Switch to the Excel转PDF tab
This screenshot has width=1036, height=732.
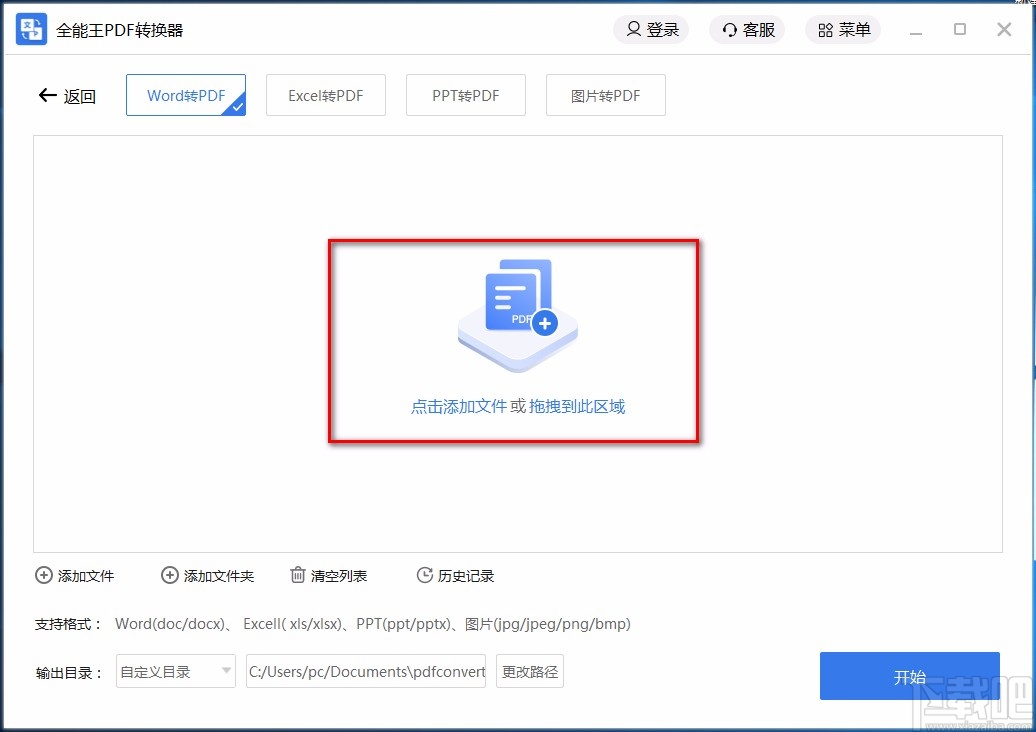click(x=326, y=94)
